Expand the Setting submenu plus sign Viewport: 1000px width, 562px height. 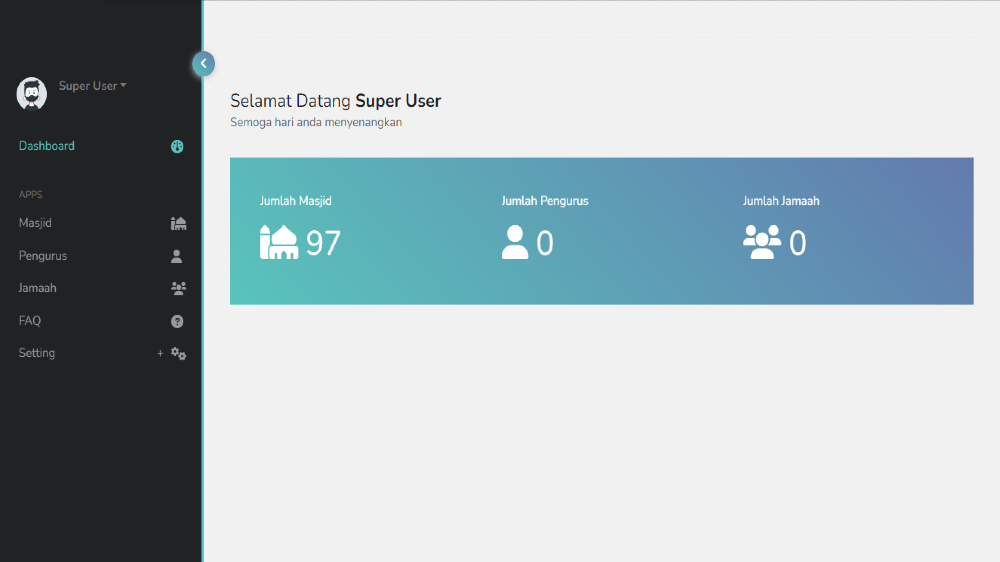[160, 353]
